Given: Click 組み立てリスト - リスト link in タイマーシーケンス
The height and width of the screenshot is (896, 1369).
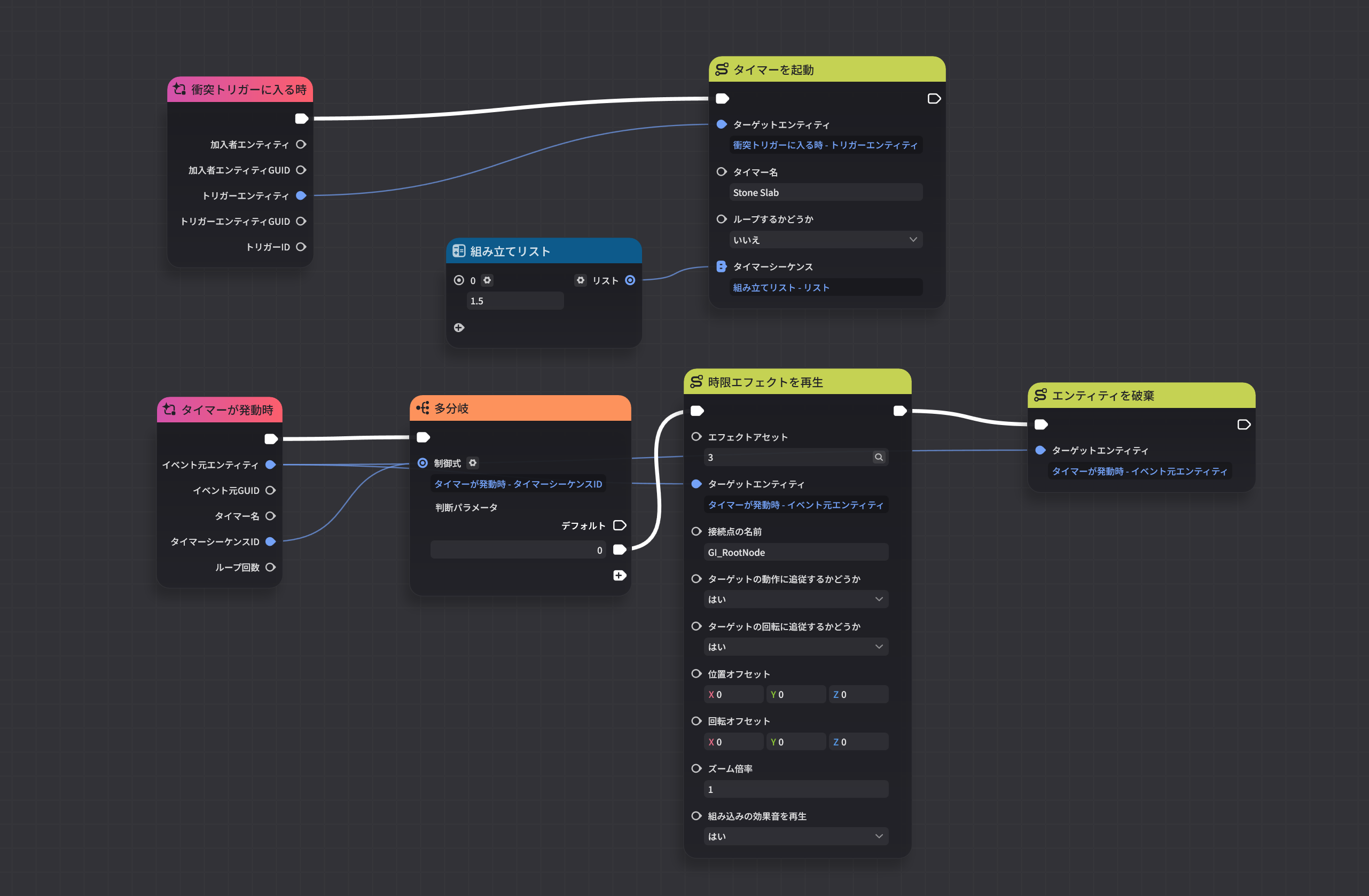Looking at the screenshot, I should point(780,288).
